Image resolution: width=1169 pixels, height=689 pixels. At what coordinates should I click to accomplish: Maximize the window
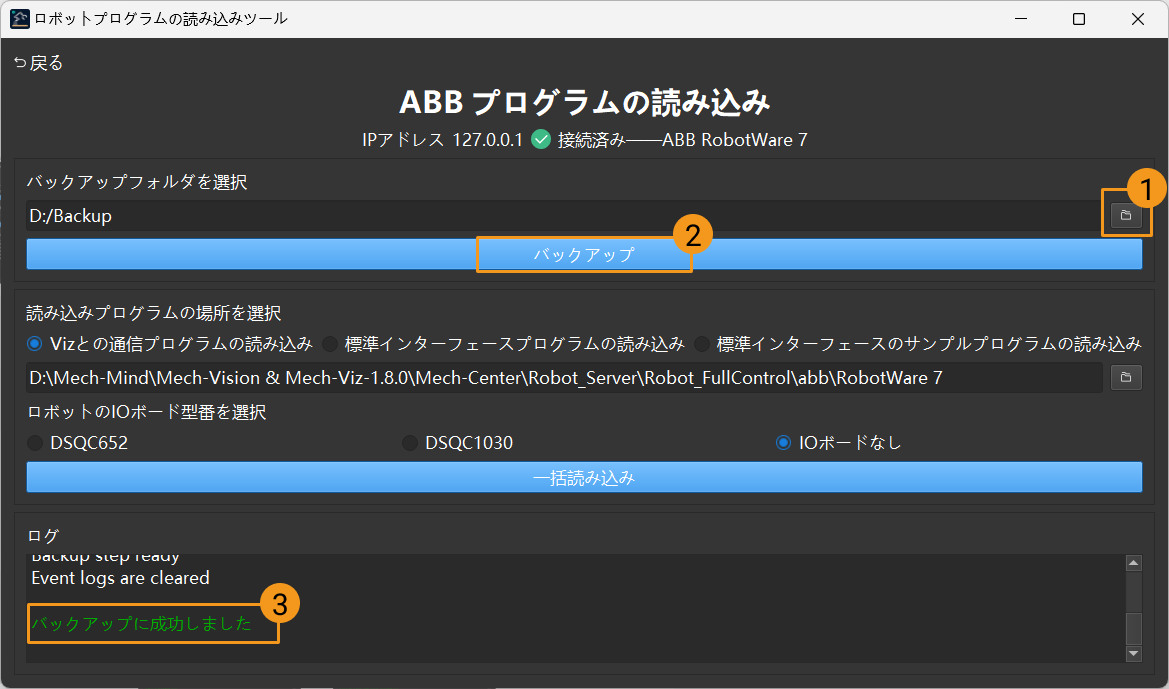[1079, 19]
